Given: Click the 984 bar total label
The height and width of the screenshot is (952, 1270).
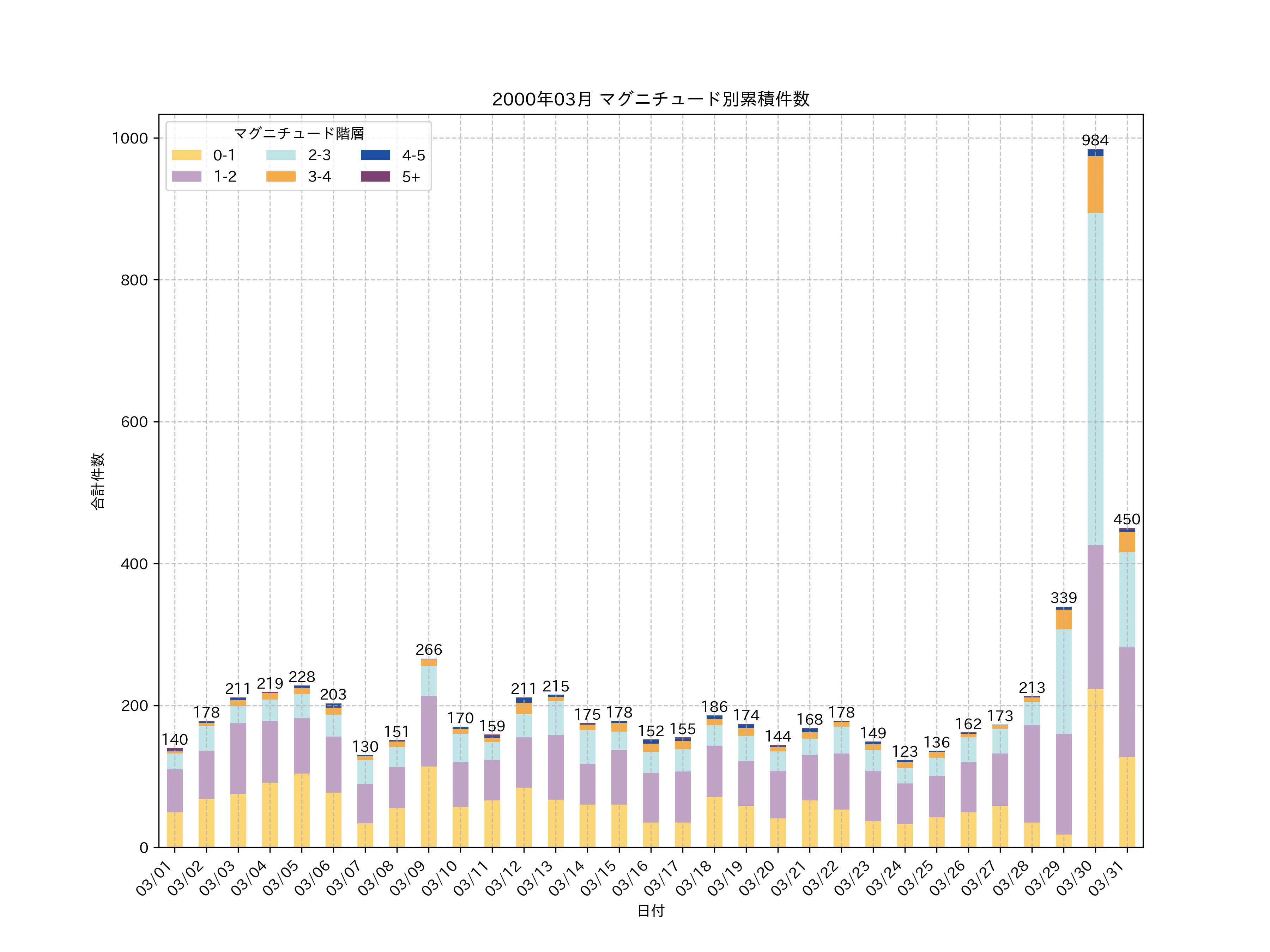Looking at the screenshot, I should (1095, 140).
